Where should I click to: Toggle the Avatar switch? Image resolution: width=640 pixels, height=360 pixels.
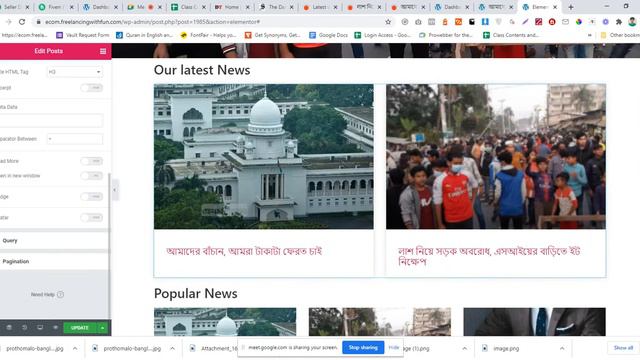[91, 218]
